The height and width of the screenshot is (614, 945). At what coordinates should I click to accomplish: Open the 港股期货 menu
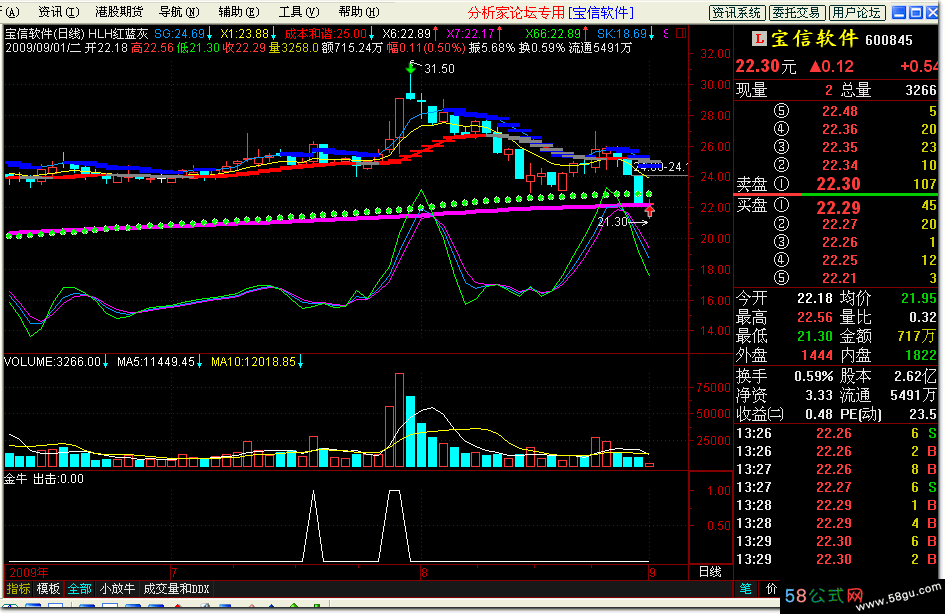pos(119,12)
